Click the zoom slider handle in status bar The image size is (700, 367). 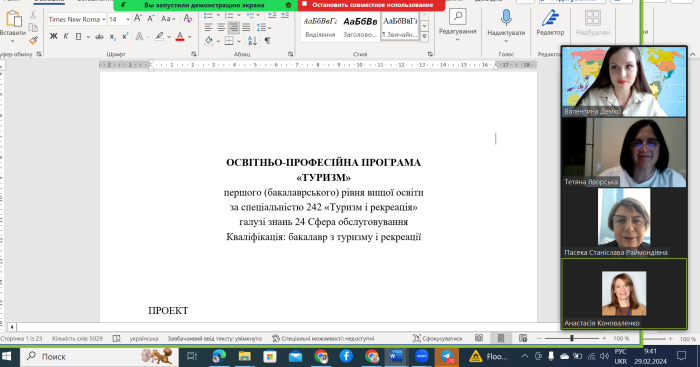[572, 338]
